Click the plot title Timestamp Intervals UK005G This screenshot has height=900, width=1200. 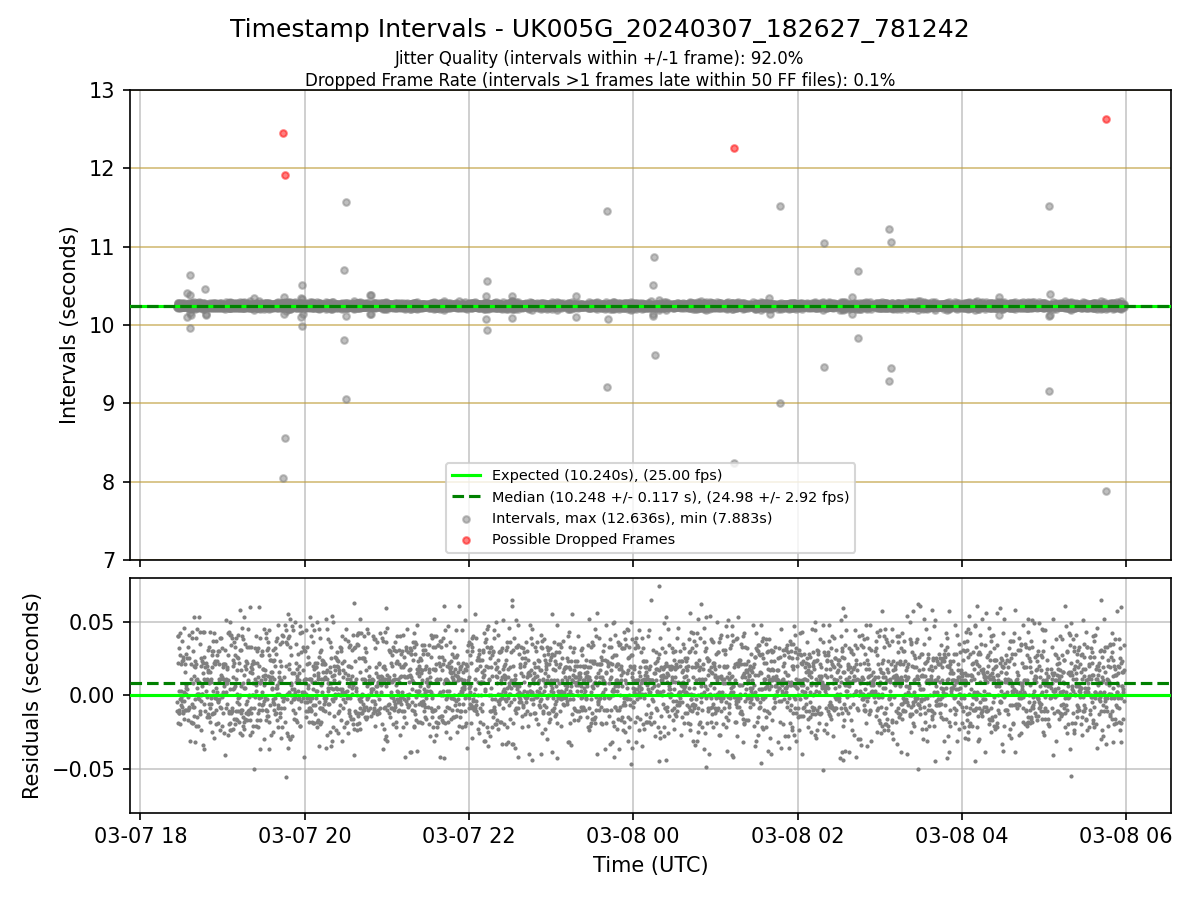click(x=599, y=29)
